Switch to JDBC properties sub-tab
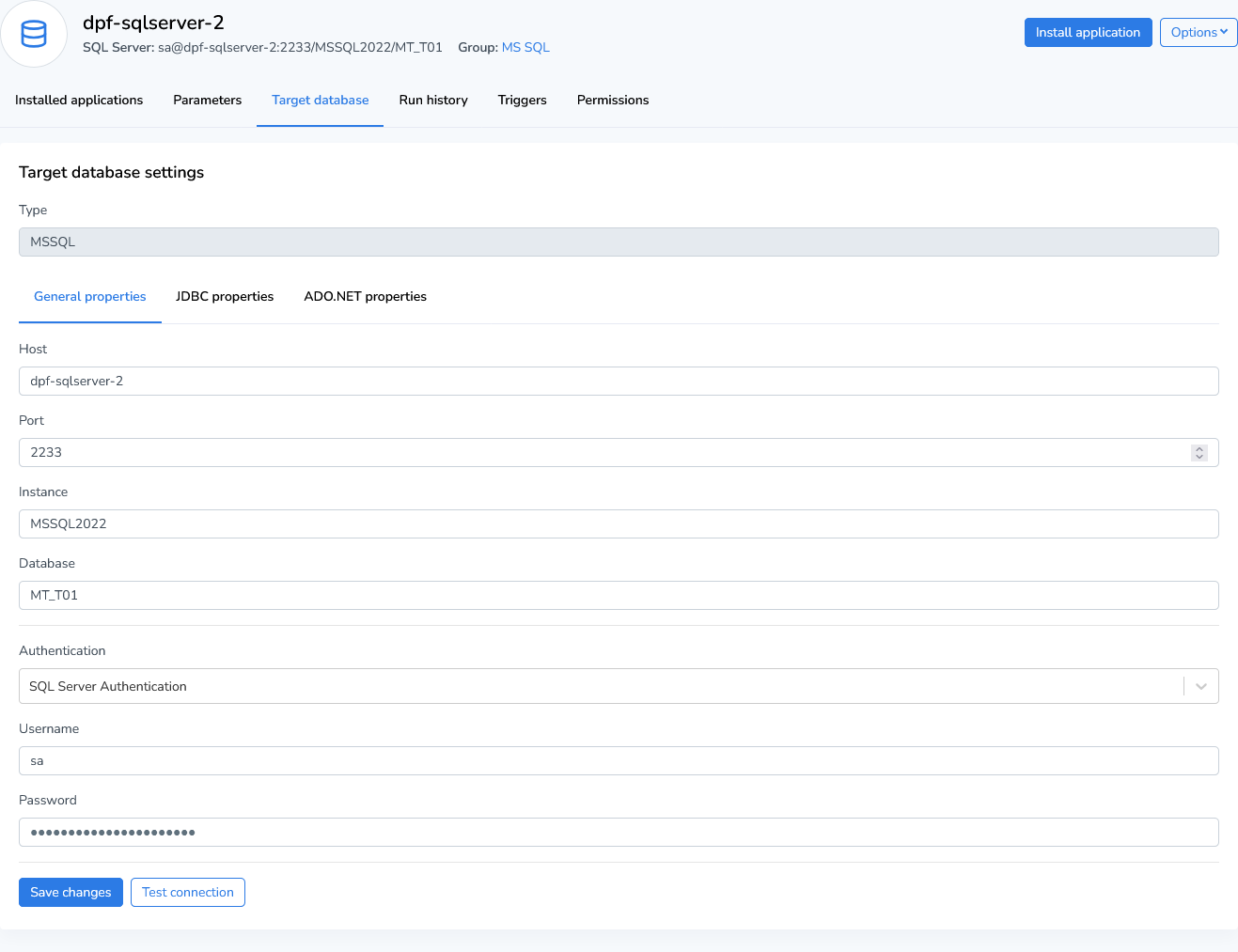 (225, 296)
